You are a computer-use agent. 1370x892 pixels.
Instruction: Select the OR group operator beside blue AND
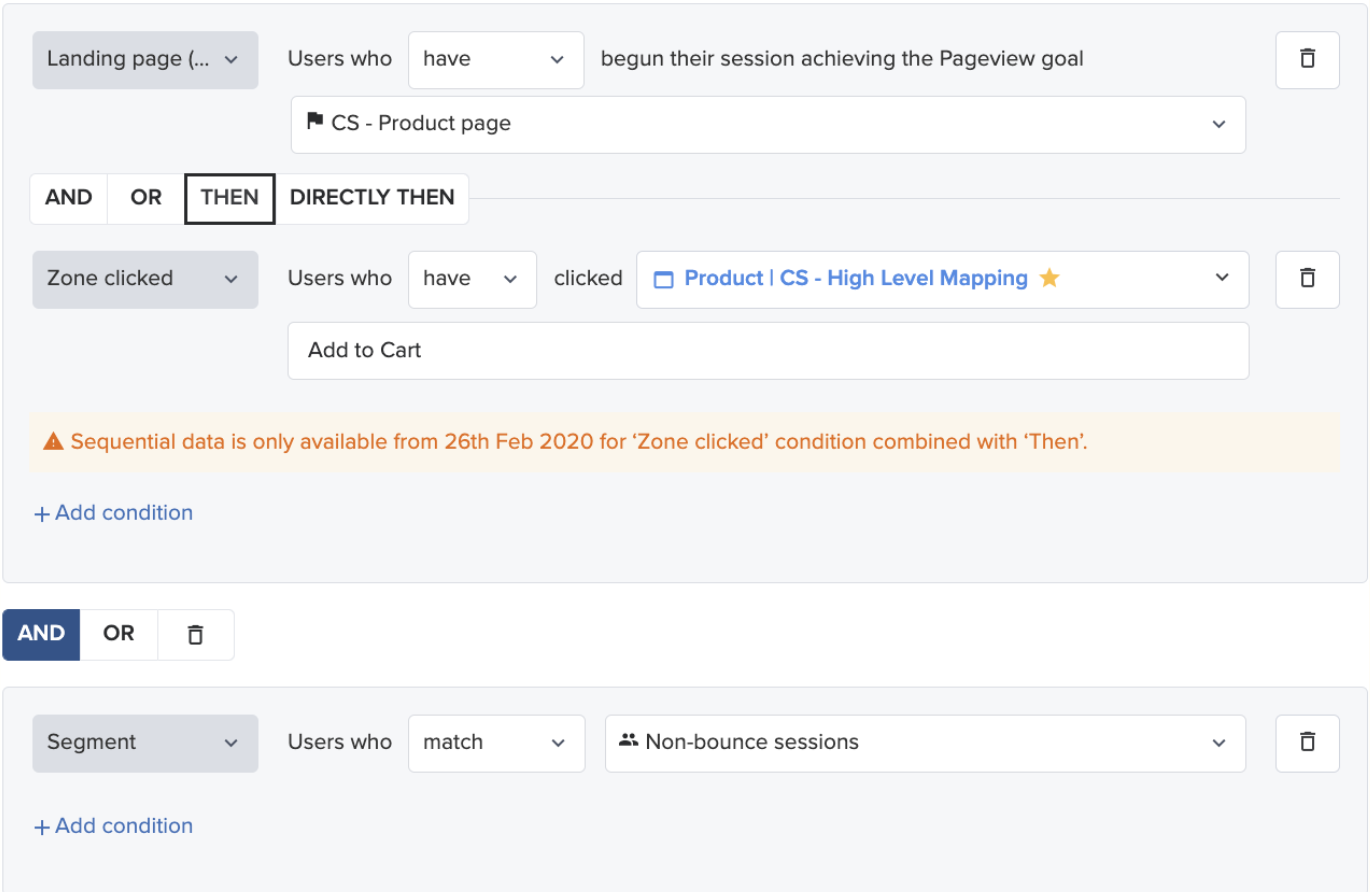click(x=119, y=634)
